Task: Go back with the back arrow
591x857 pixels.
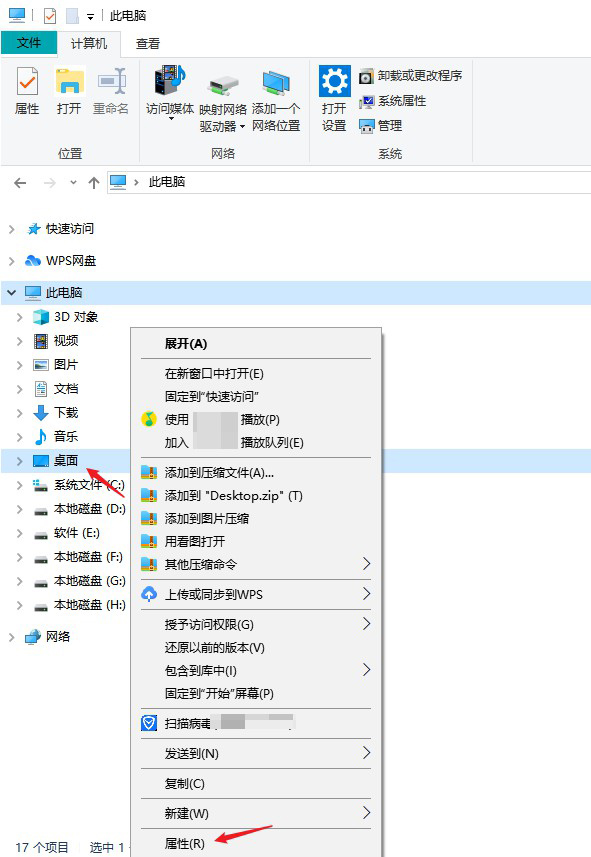Action: click(x=20, y=183)
